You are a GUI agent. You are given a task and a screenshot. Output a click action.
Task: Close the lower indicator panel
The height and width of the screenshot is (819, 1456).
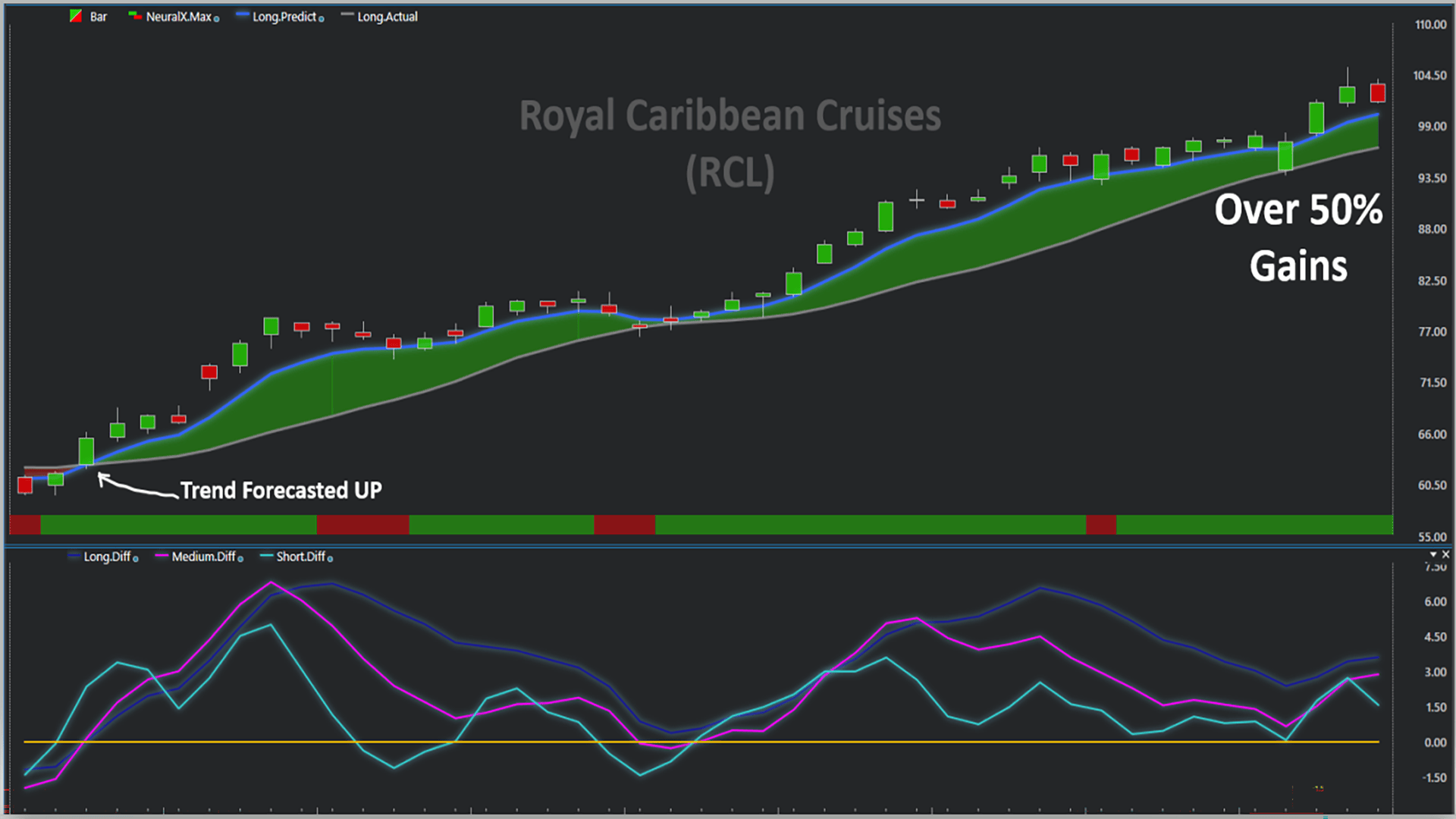pos(1445,554)
